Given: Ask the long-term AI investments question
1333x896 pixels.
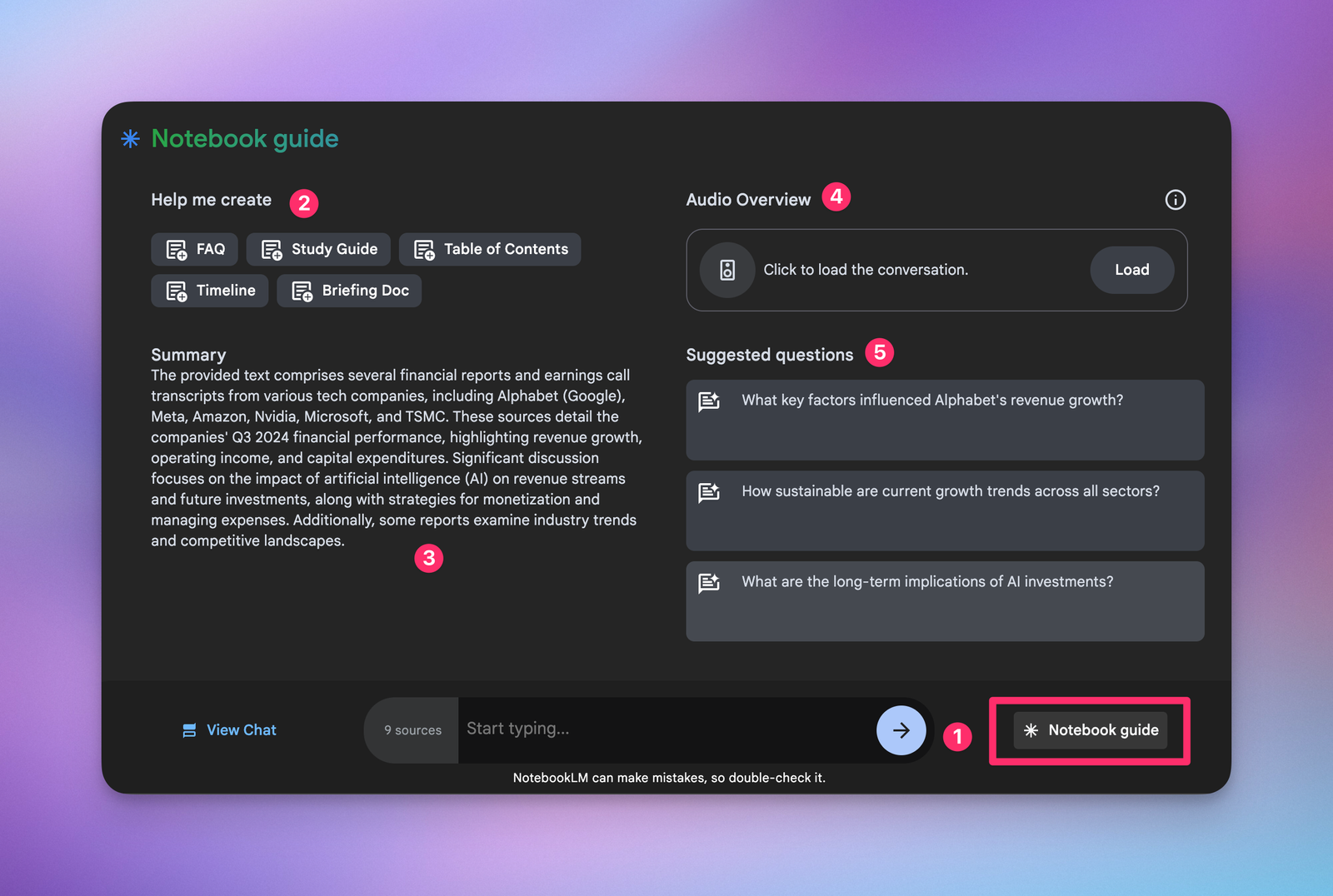Looking at the screenshot, I should pos(944,601).
